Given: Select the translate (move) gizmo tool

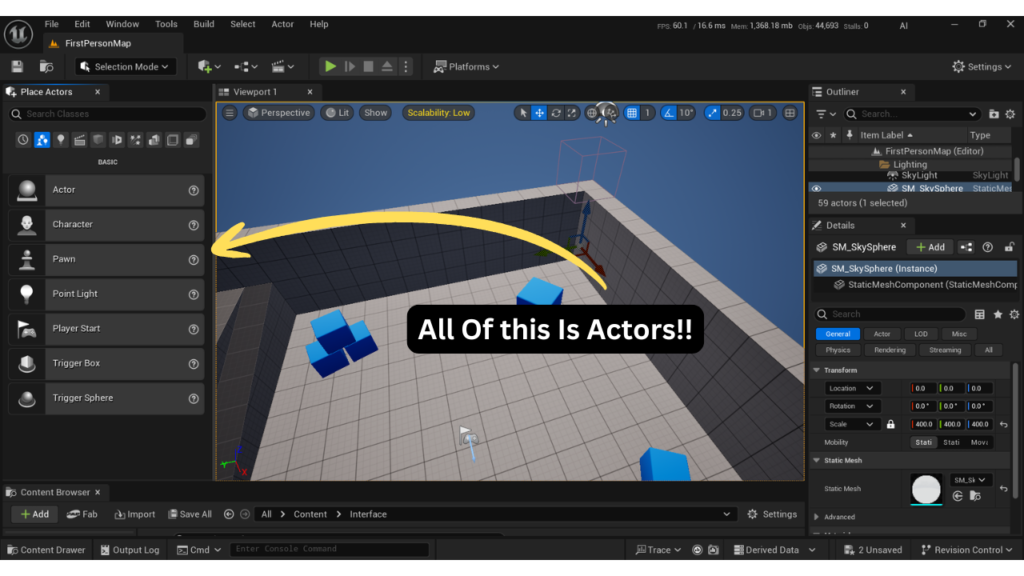Looking at the screenshot, I should coord(539,113).
